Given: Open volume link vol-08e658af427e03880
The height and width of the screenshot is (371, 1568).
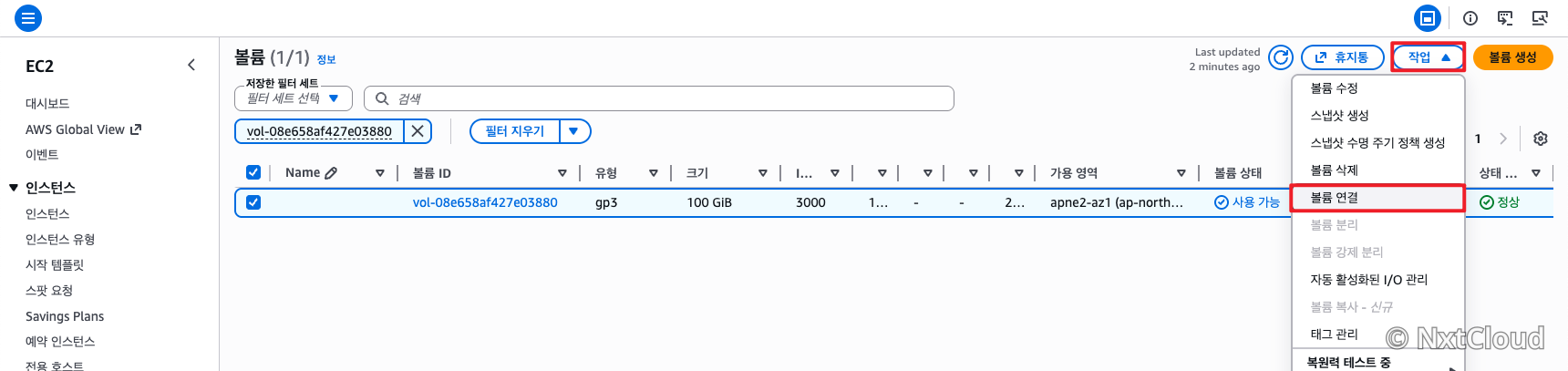Looking at the screenshot, I should 485,202.
